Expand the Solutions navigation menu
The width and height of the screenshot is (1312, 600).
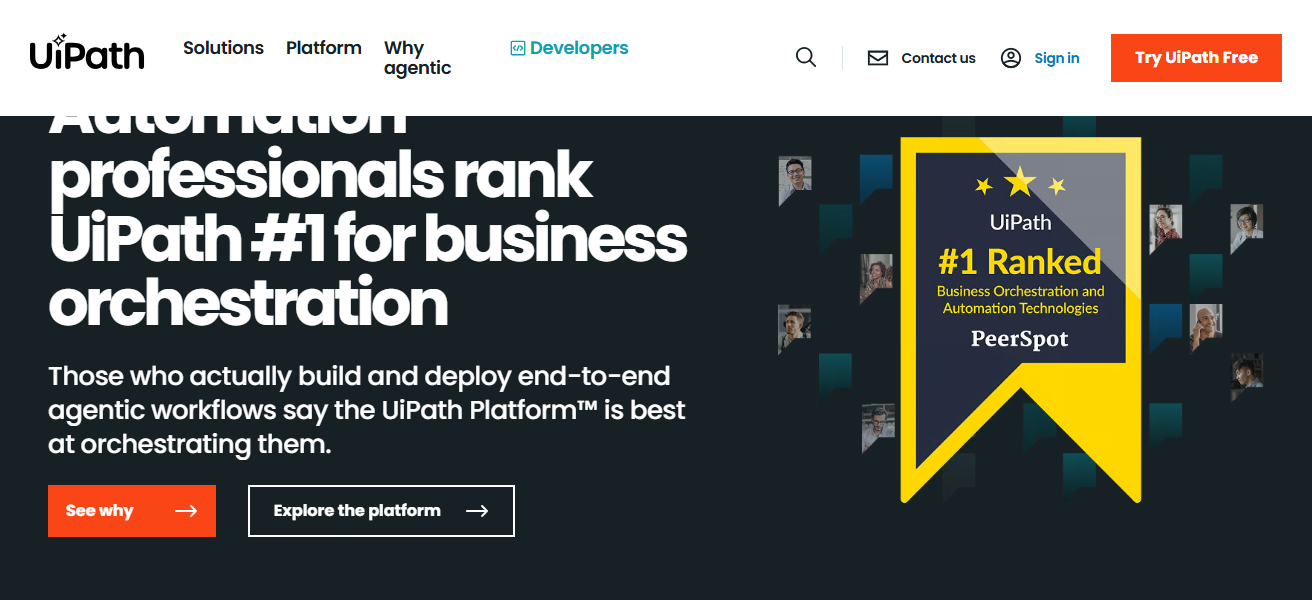223,48
